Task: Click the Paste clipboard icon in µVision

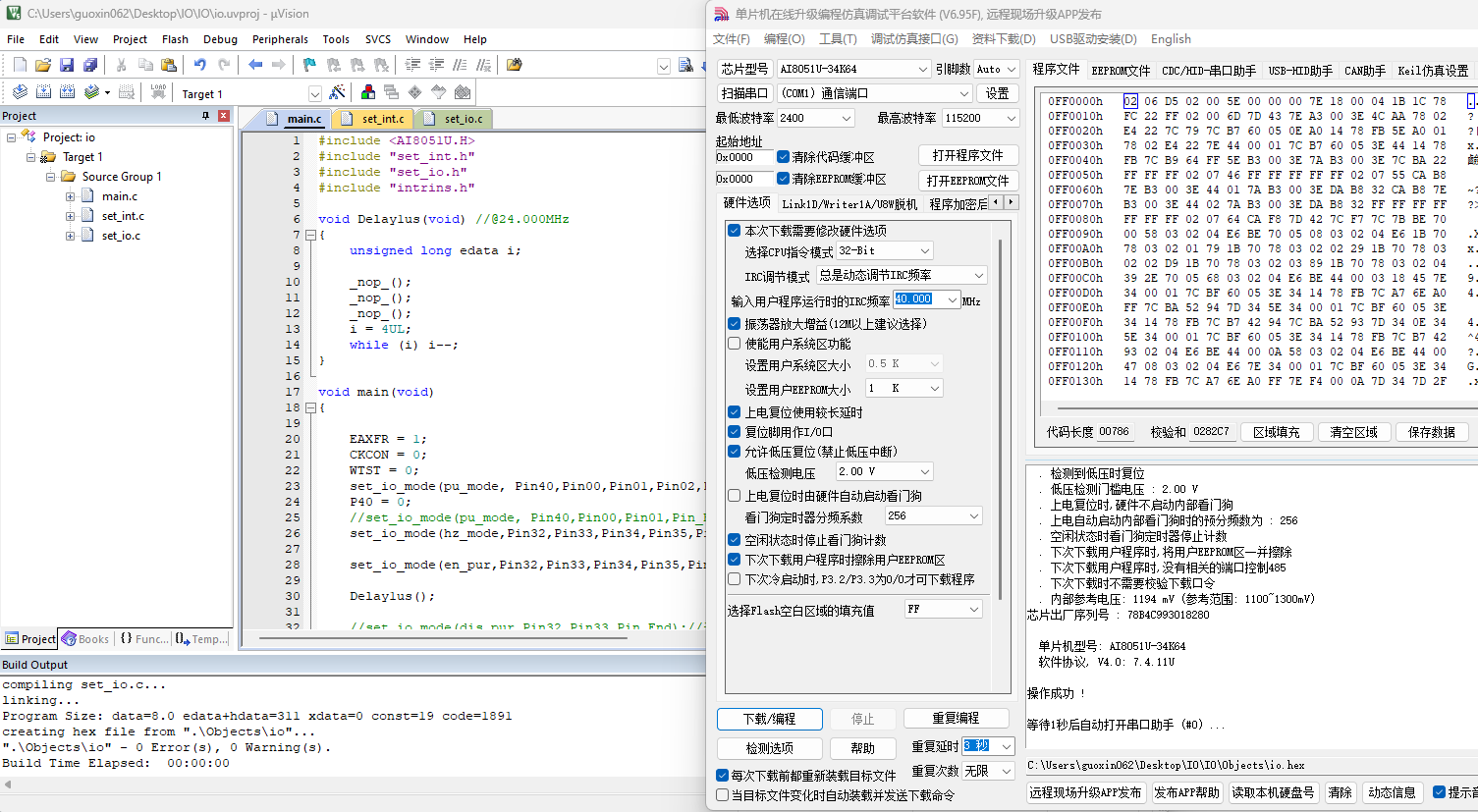Action: pyautogui.click(x=169, y=65)
